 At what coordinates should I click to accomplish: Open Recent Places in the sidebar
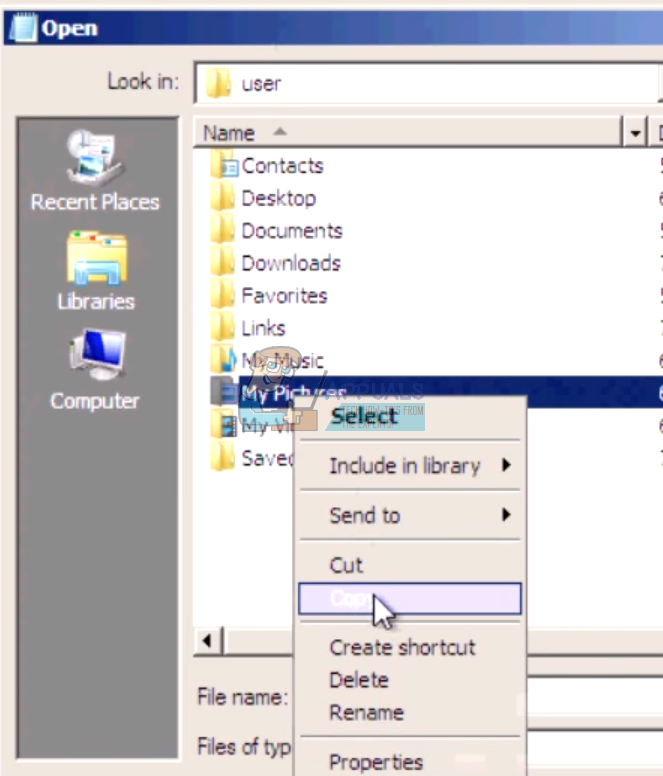click(95, 171)
